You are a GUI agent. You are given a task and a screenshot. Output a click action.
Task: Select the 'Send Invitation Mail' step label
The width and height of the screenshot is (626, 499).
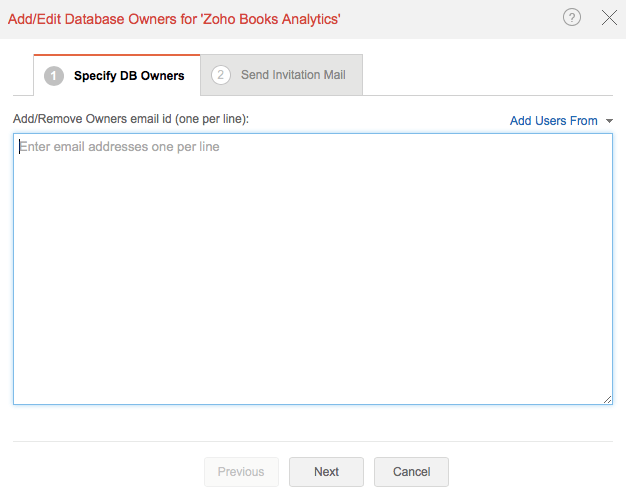coord(293,75)
